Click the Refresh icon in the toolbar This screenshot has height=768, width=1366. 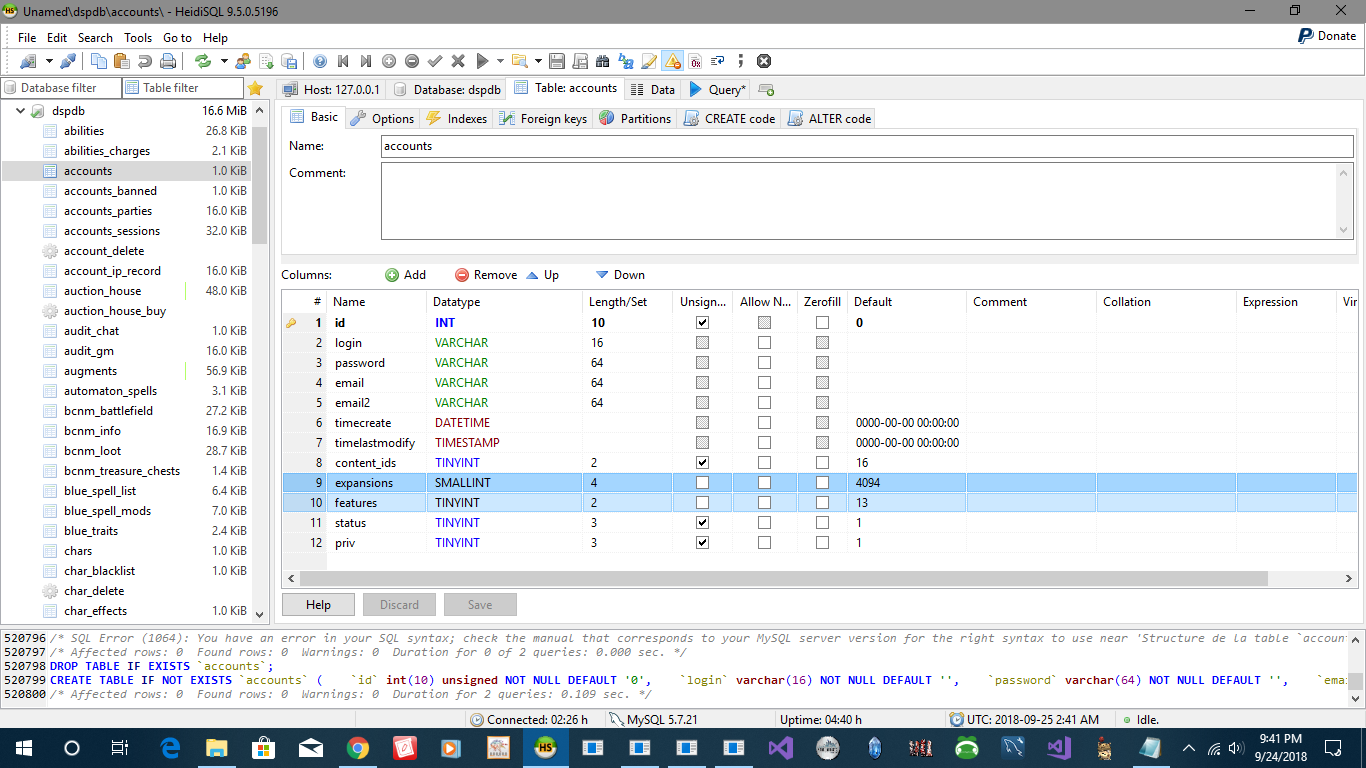click(203, 61)
